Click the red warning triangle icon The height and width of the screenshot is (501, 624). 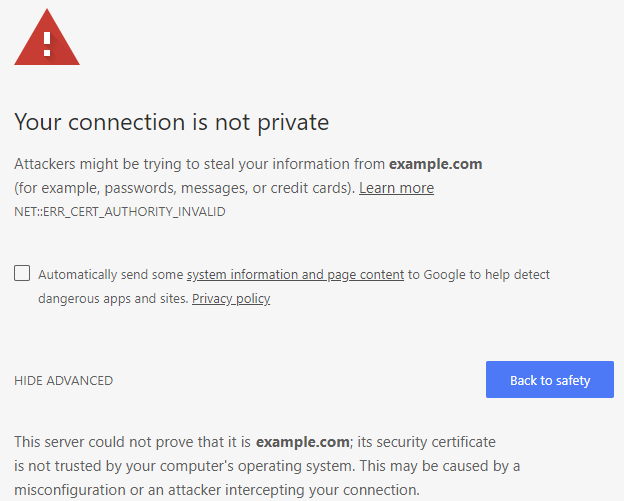[47, 37]
